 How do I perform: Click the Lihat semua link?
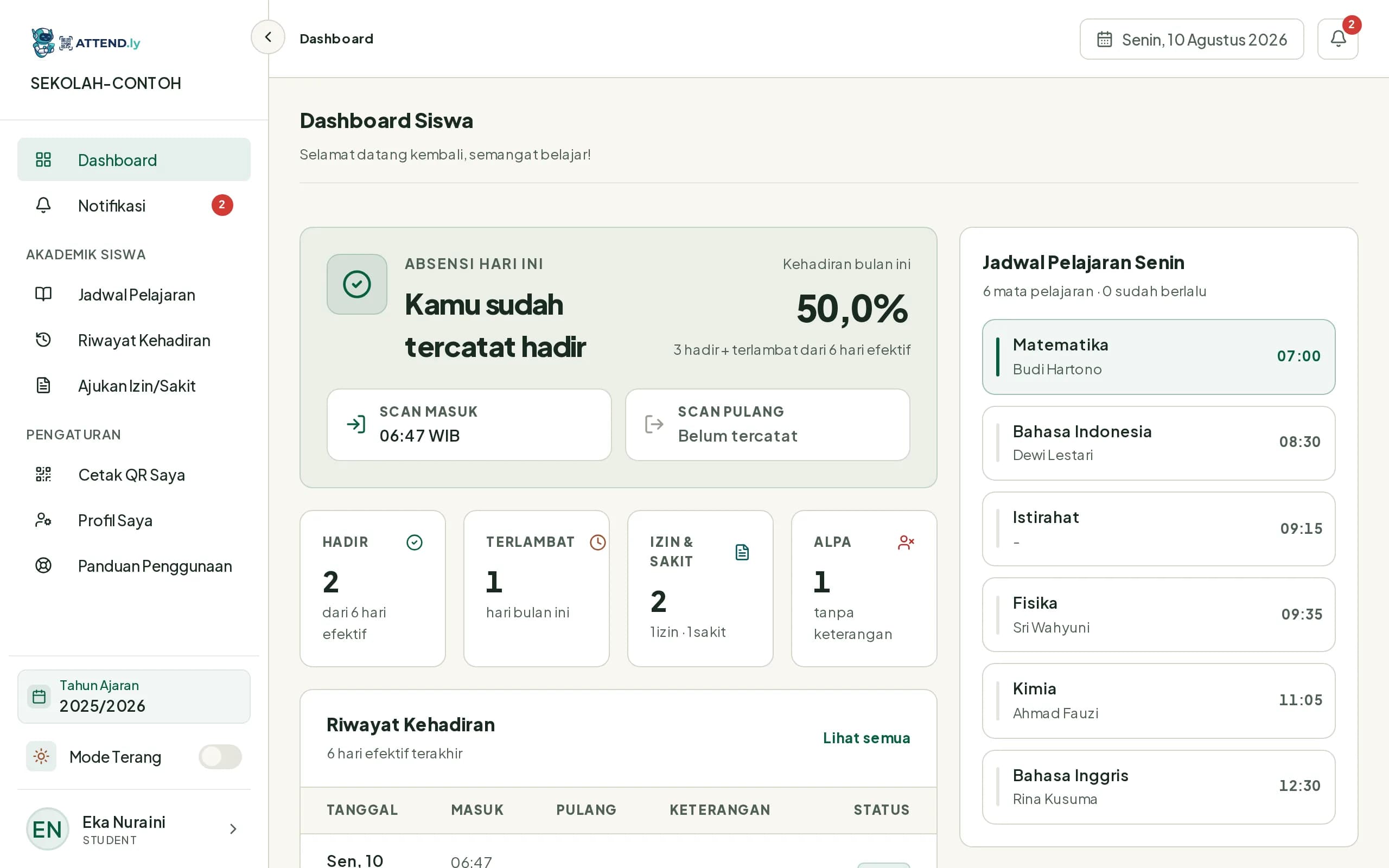866,738
